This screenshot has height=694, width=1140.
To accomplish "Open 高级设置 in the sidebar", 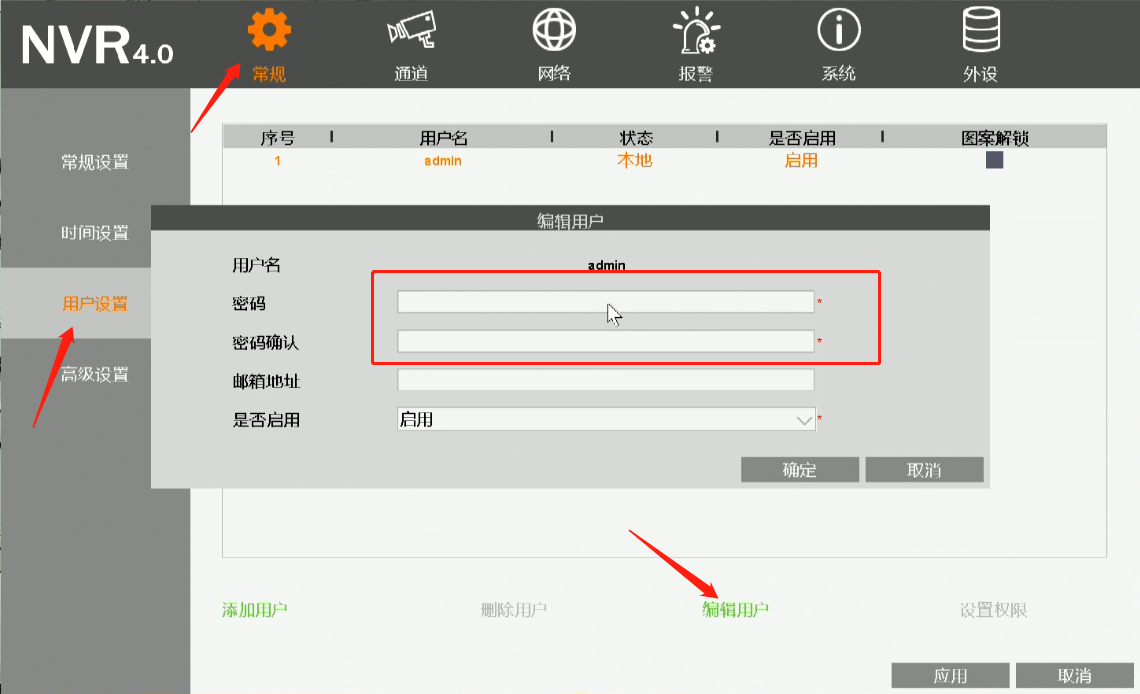I will coord(95,375).
